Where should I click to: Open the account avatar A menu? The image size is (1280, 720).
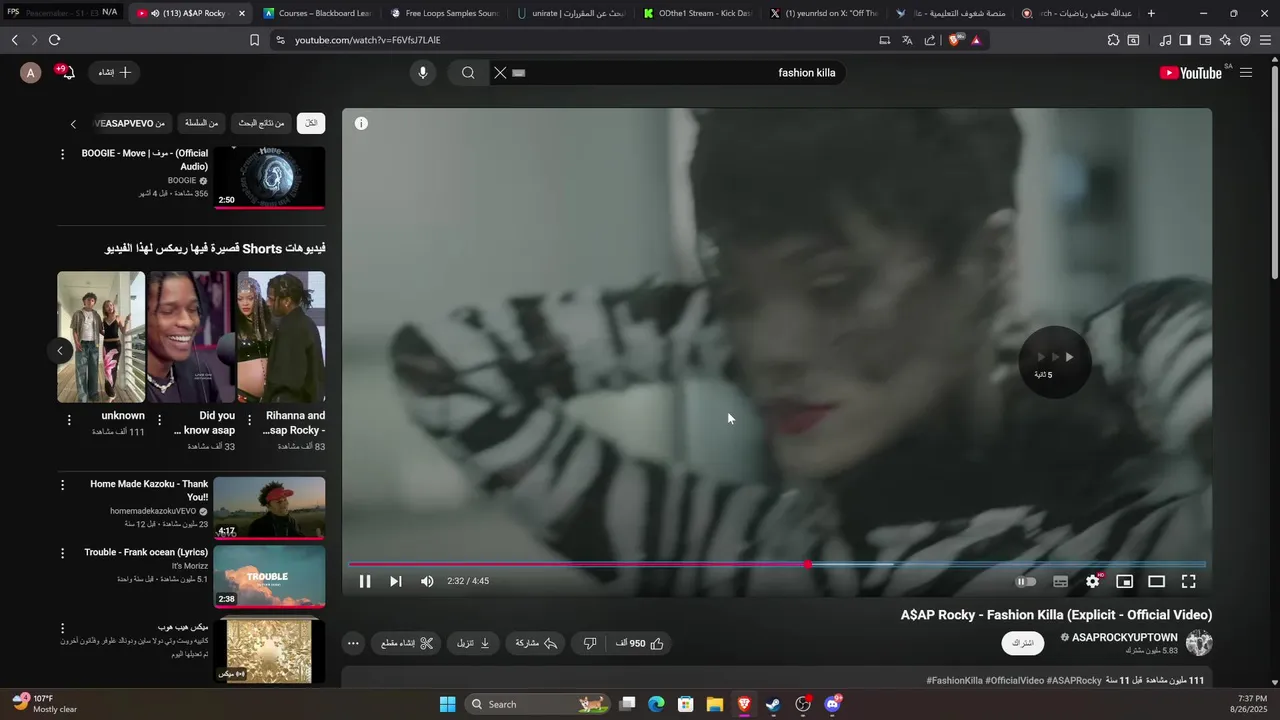pos(31,72)
